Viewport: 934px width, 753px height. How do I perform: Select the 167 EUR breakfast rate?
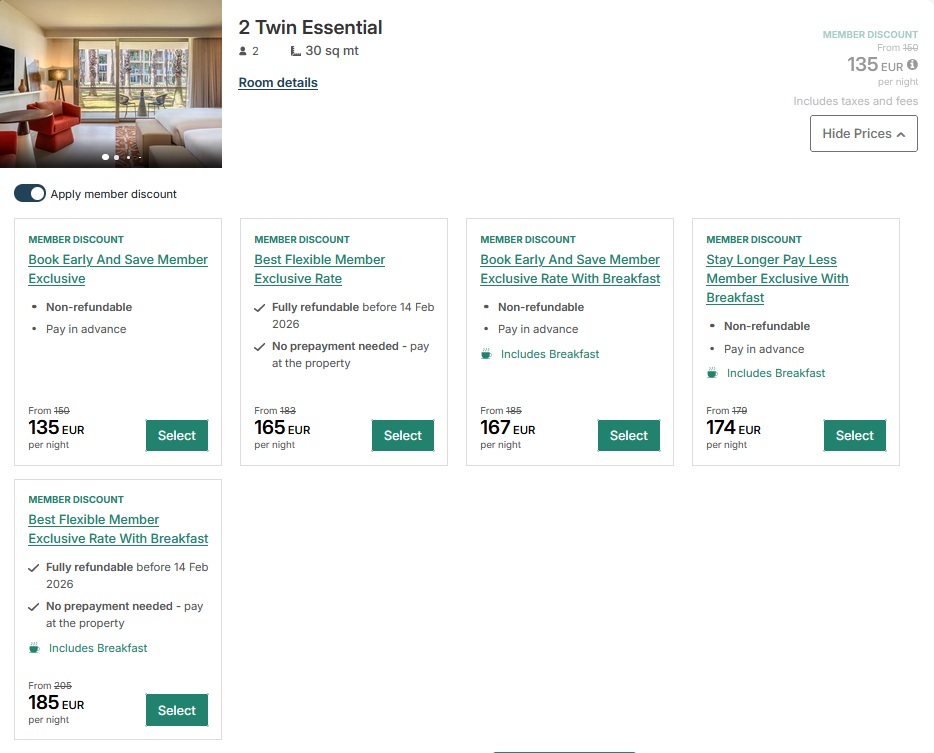[x=628, y=435]
